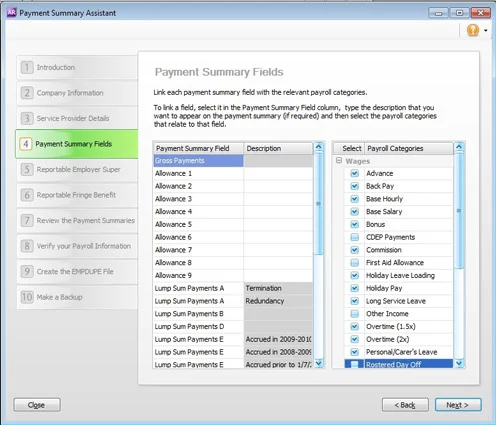Click up arrow of payment summary field scrollbar
The height and width of the screenshot is (425, 496).
tap(319, 147)
